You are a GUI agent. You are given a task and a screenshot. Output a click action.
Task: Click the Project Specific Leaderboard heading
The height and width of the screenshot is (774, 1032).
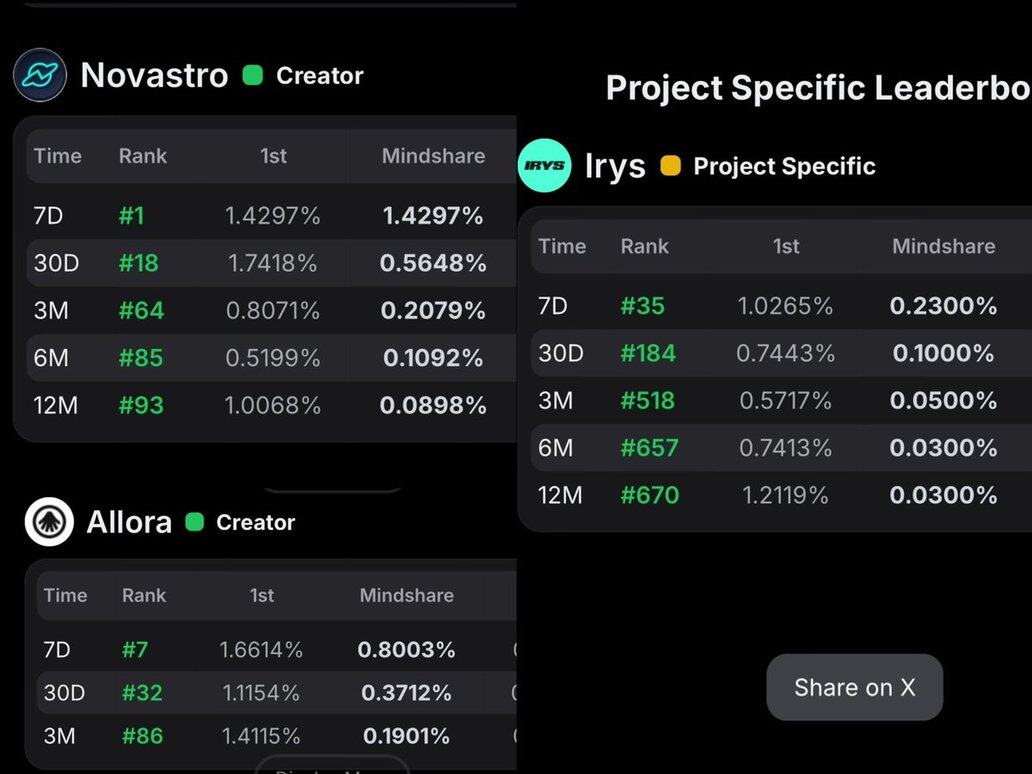pyautogui.click(x=818, y=88)
